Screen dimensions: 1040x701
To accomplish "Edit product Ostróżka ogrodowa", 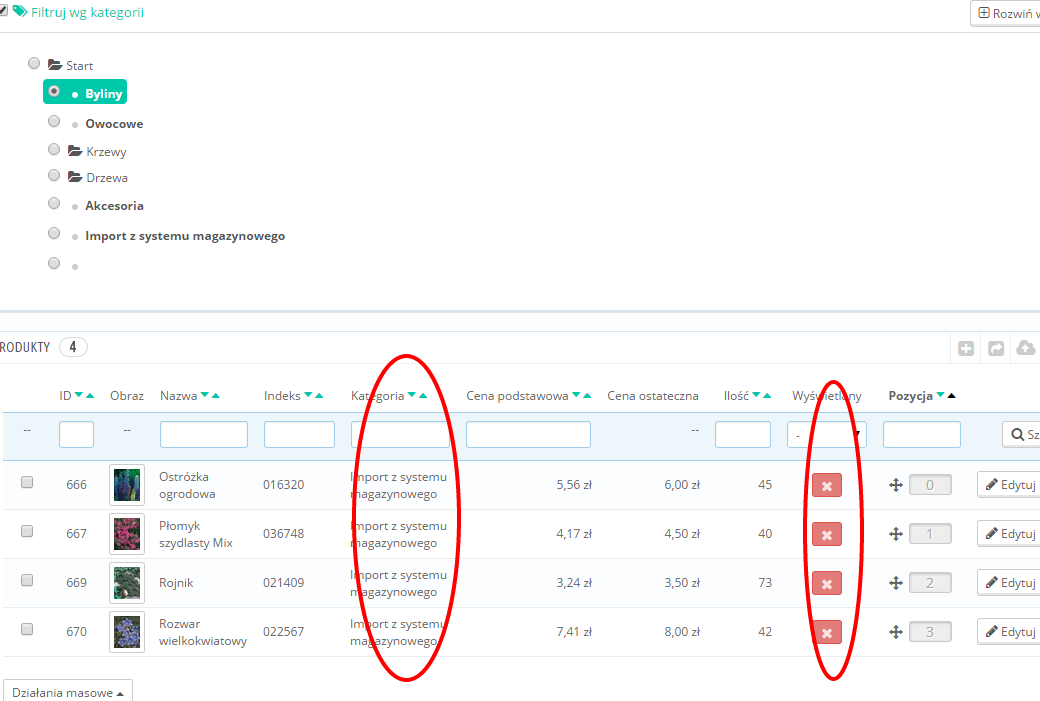I will tap(1009, 485).
